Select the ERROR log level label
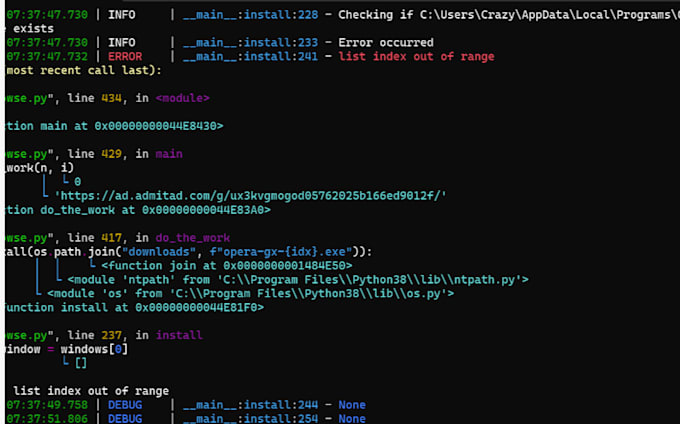Image resolution: width=680 pixels, height=424 pixels. (x=125, y=56)
